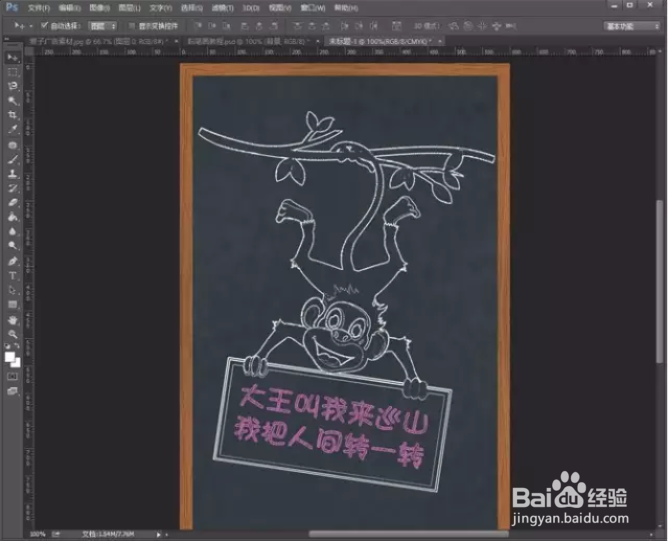Click the Distribute right edges icon
The height and width of the screenshot is (542, 668).
coord(374,26)
